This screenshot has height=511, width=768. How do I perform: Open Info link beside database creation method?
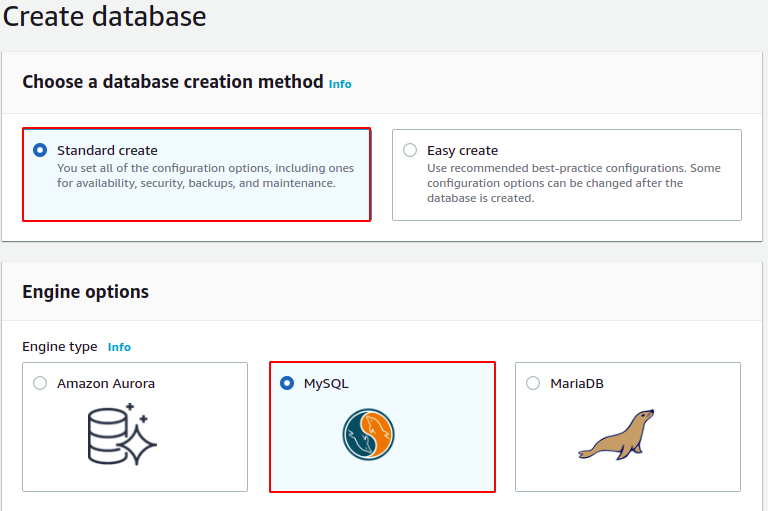point(340,84)
